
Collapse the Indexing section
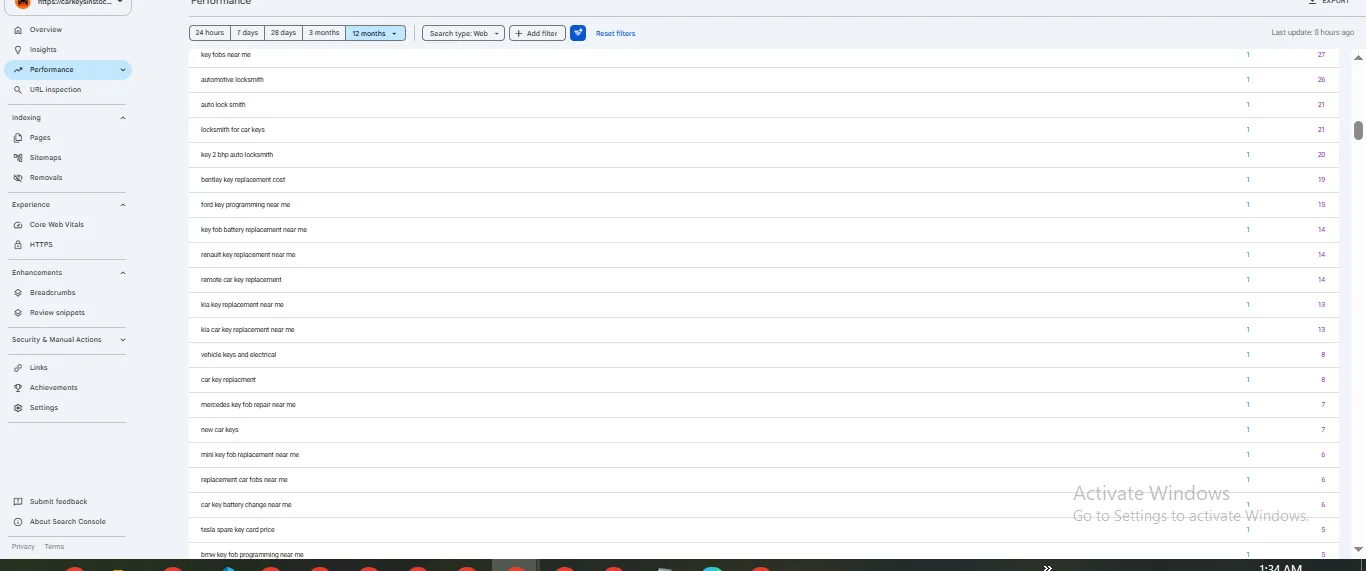123,118
